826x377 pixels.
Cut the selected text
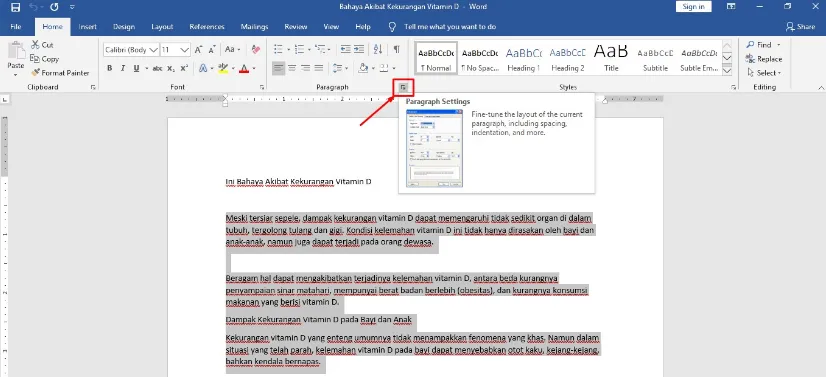42,45
